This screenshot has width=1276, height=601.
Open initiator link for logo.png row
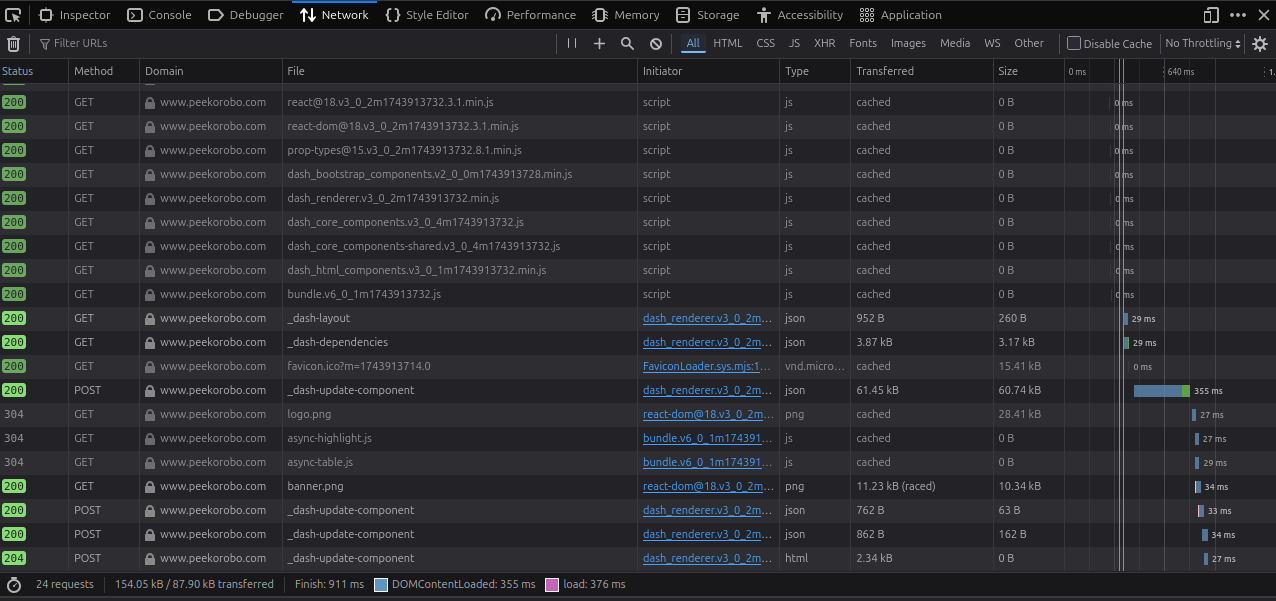tap(708, 414)
